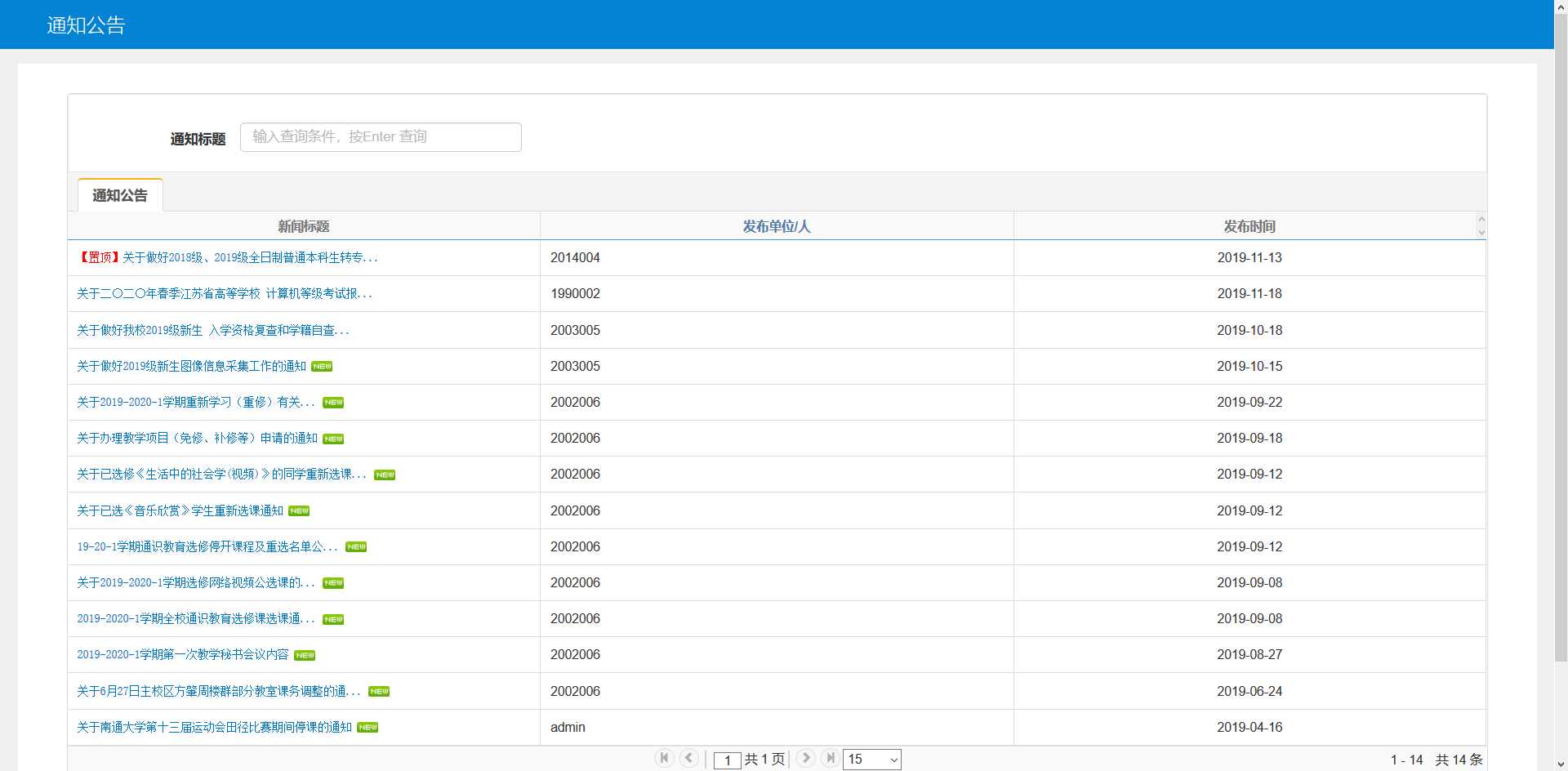Open 关于办理教学项目（免修、补修等）申请的通知

point(197,438)
